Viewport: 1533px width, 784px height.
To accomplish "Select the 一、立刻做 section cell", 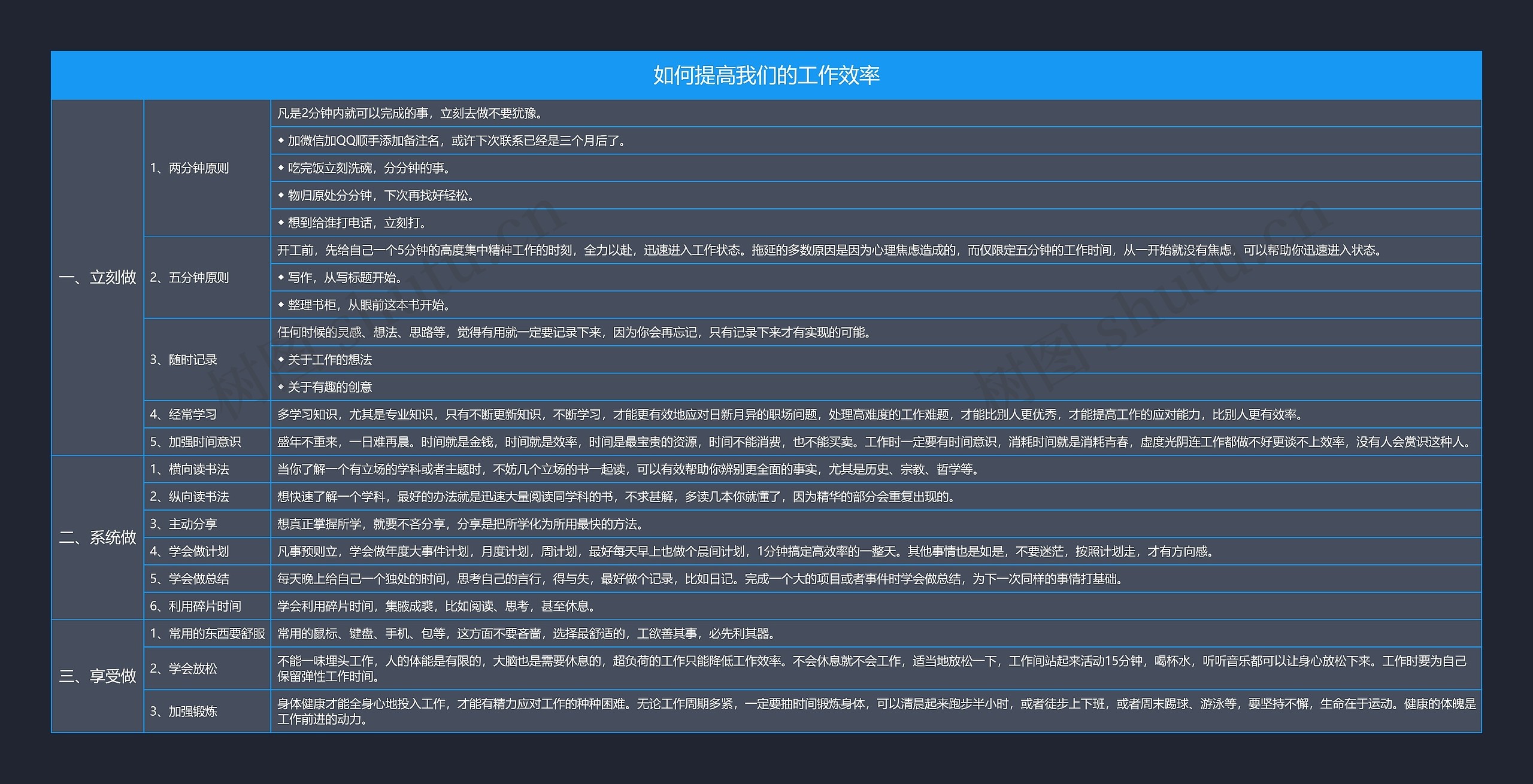I will coord(97,277).
